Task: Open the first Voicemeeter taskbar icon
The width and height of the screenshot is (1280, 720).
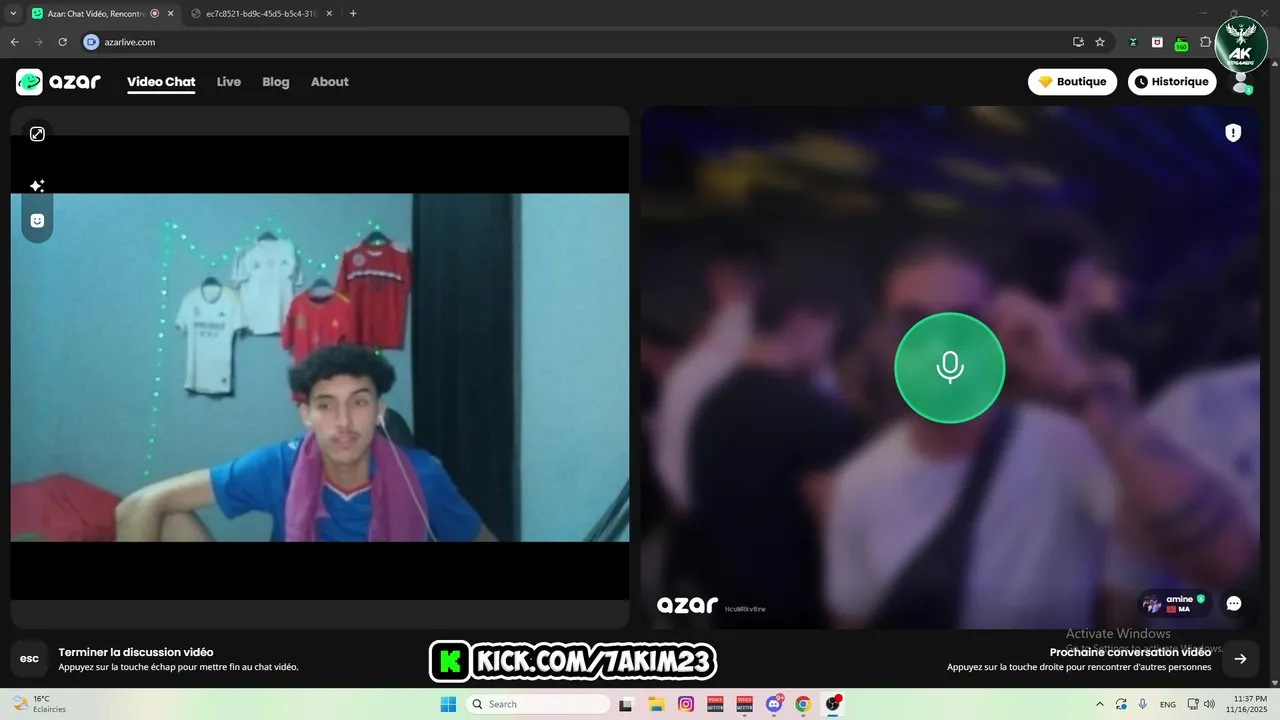Action: coord(715,704)
